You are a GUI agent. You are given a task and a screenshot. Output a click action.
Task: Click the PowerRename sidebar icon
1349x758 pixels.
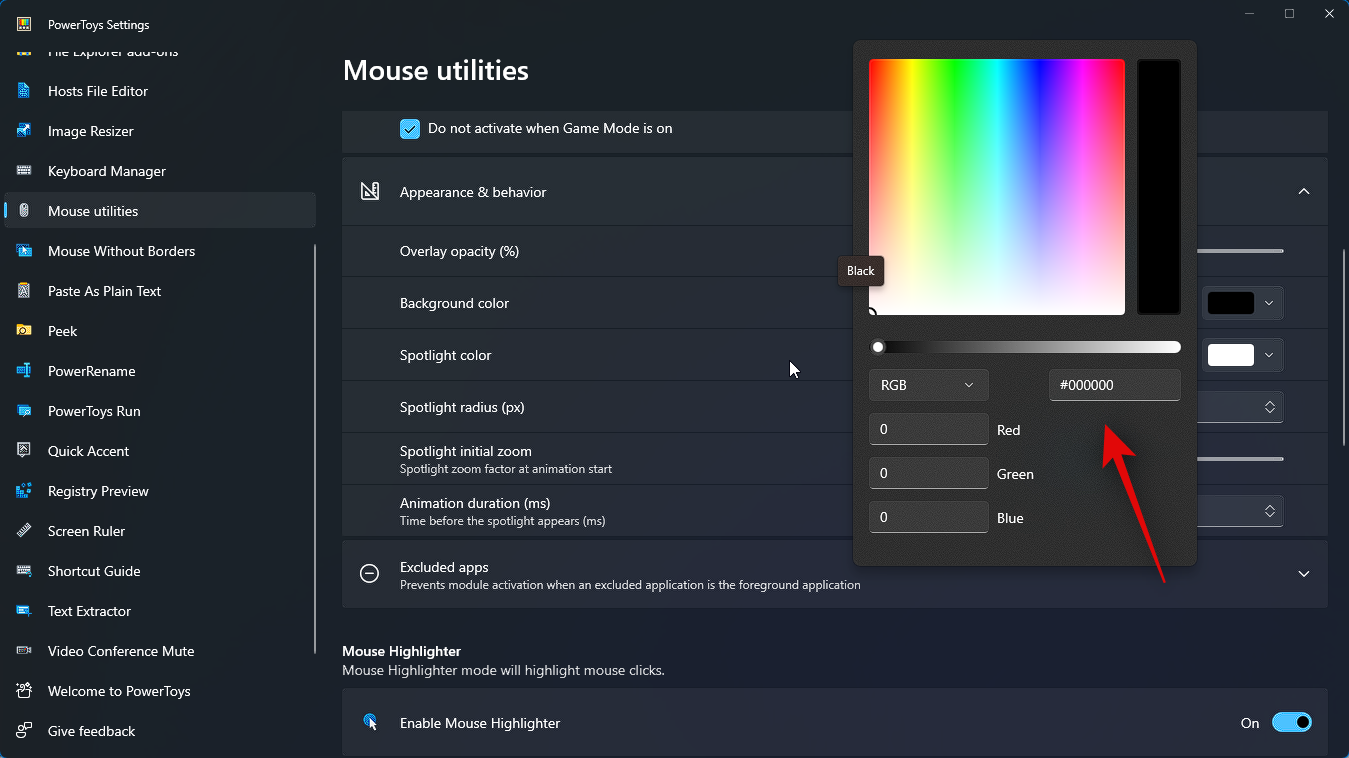click(24, 371)
